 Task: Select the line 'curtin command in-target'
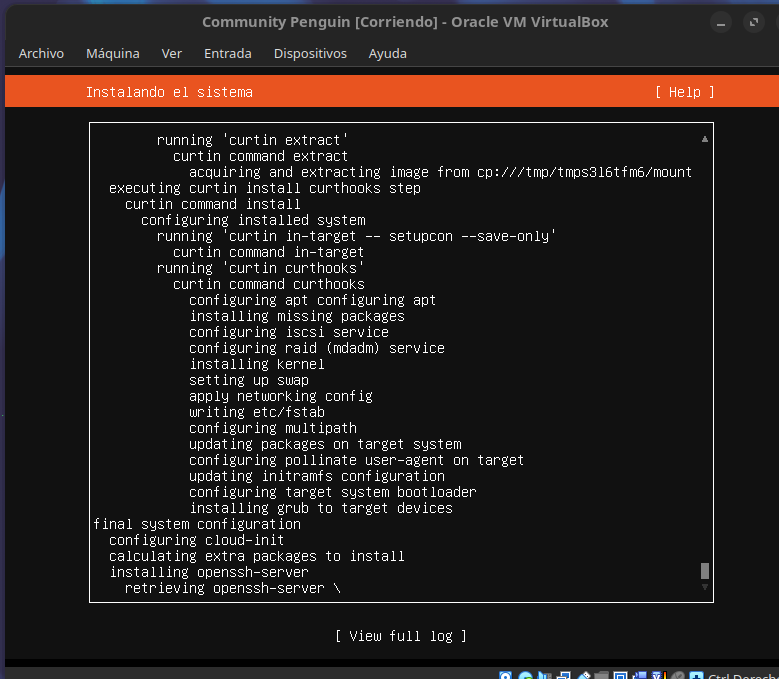(268, 252)
